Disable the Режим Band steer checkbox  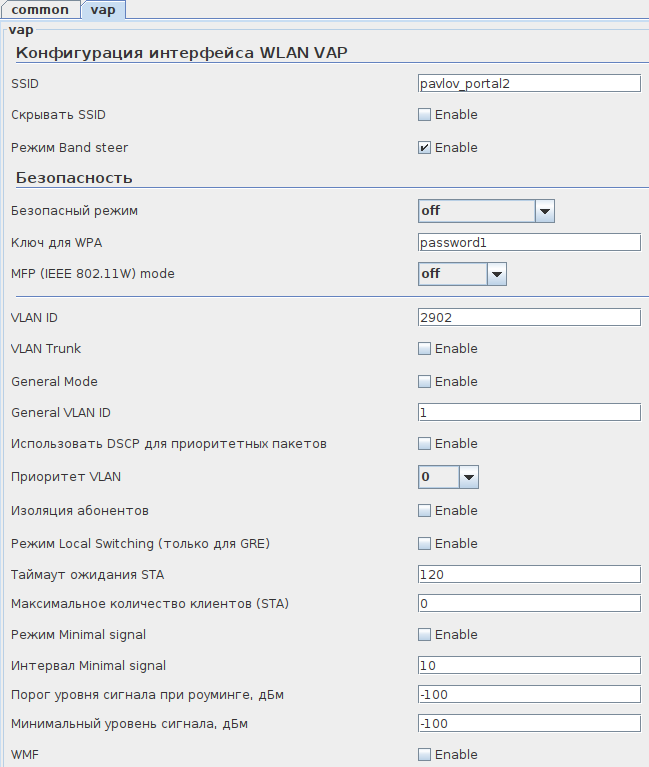[424, 148]
